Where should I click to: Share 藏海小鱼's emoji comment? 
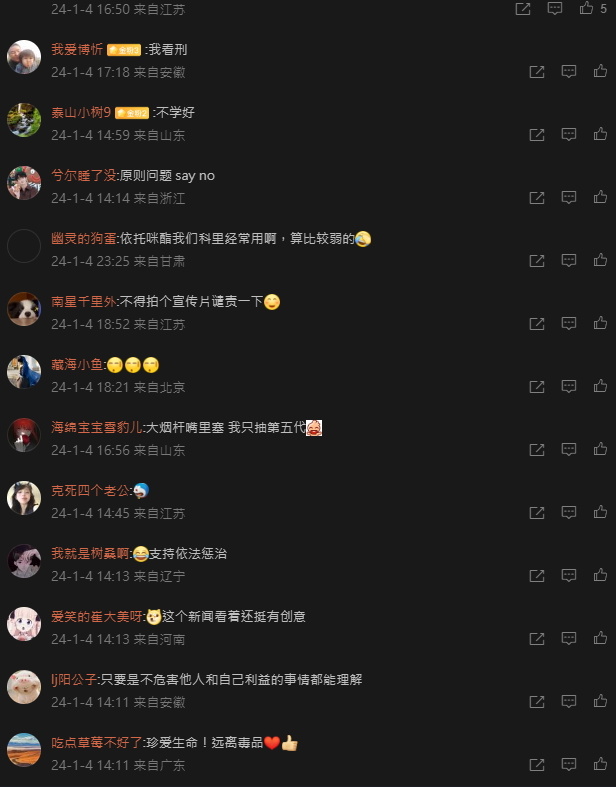pos(537,387)
